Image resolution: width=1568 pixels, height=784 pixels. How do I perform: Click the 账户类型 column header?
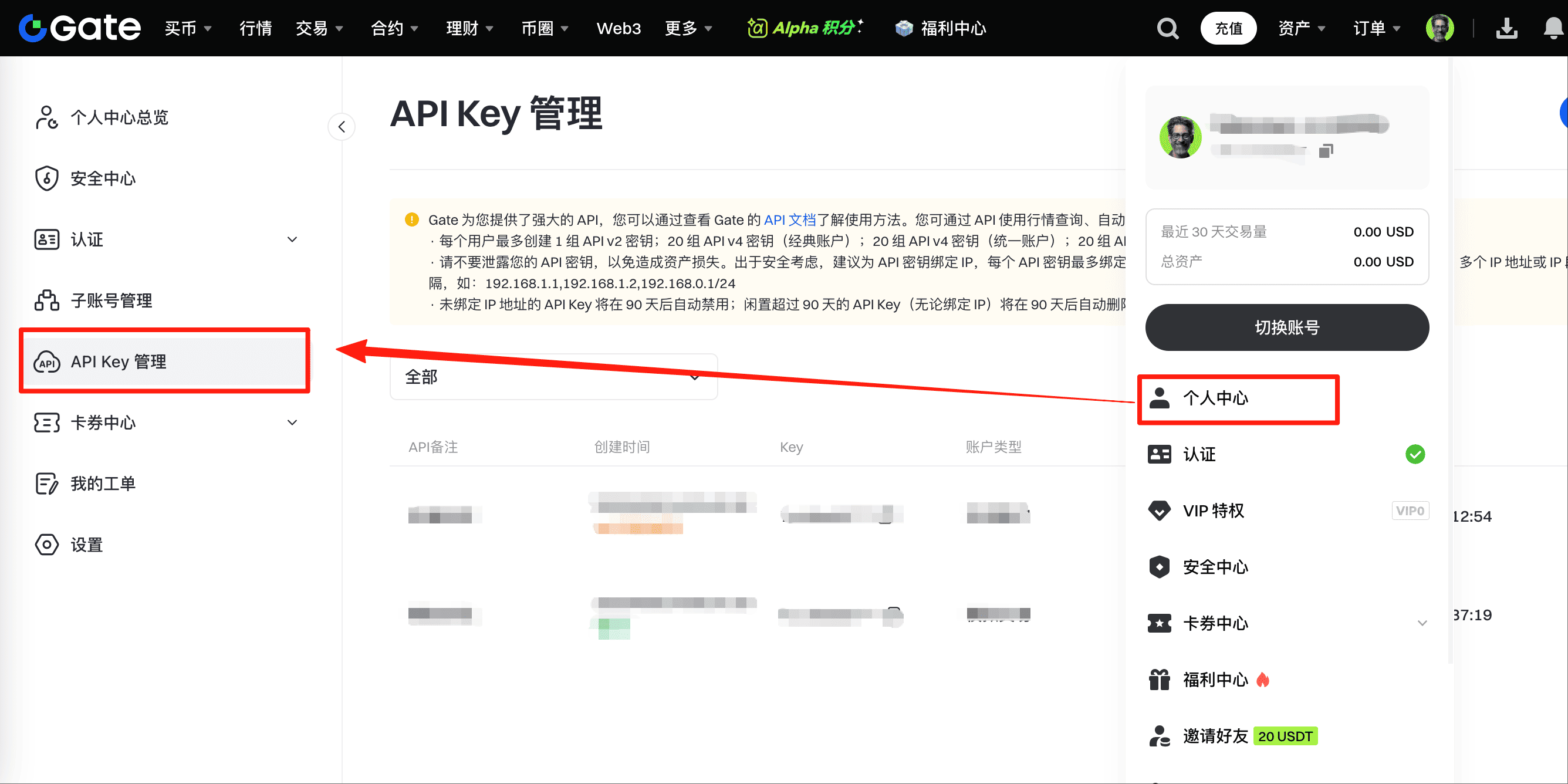(x=993, y=447)
